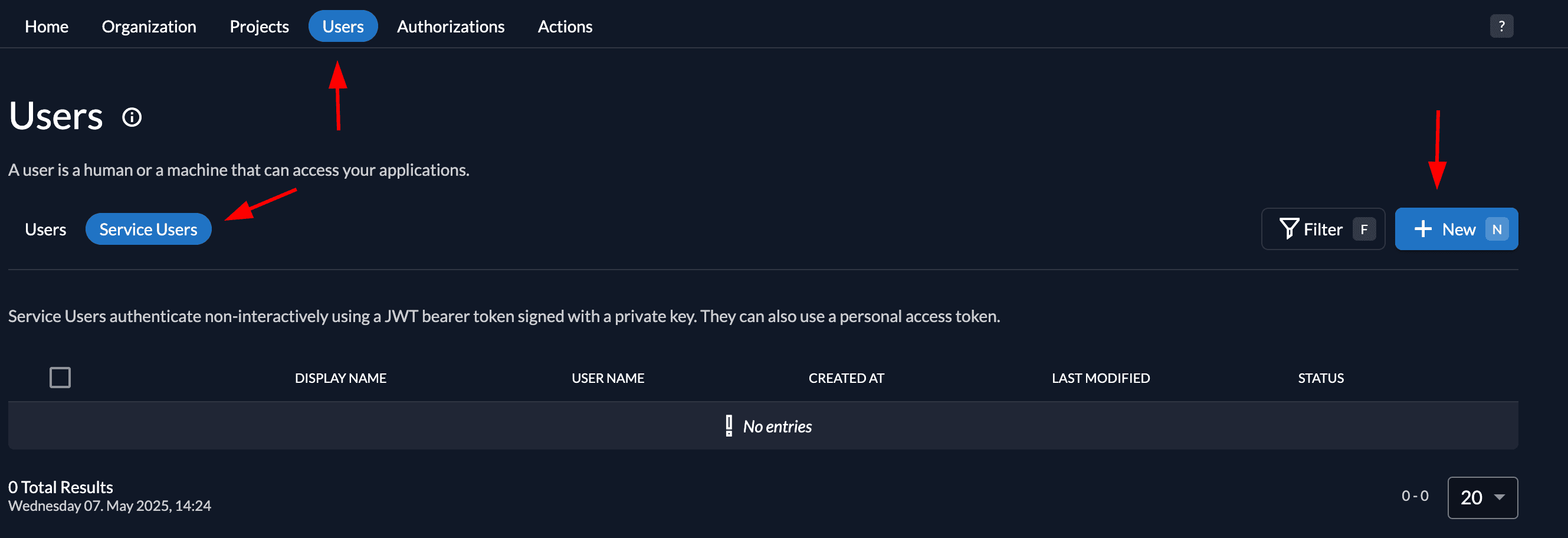Select the Users tab in top navigation

[x=343, y=27]
